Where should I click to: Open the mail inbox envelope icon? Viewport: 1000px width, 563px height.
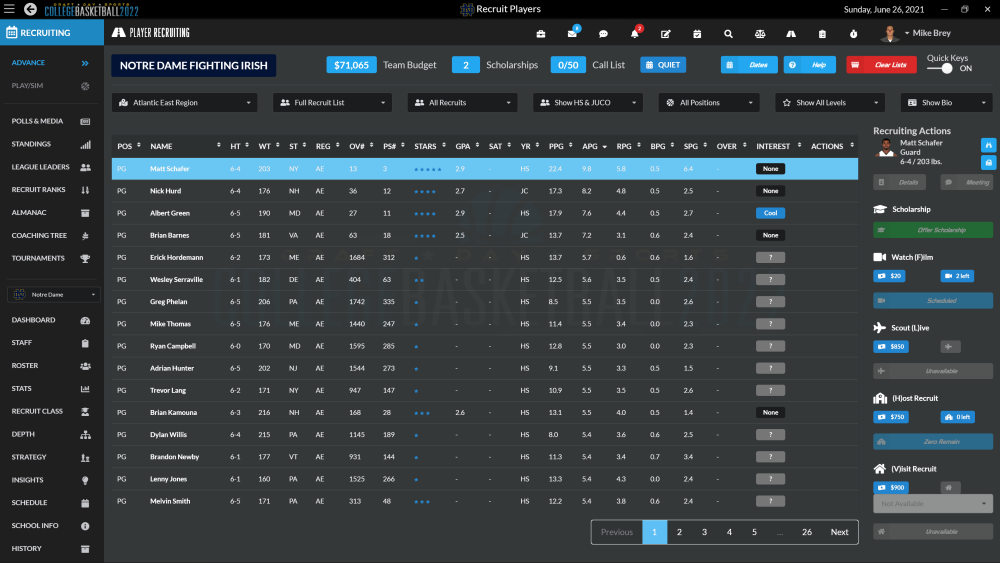572,34
